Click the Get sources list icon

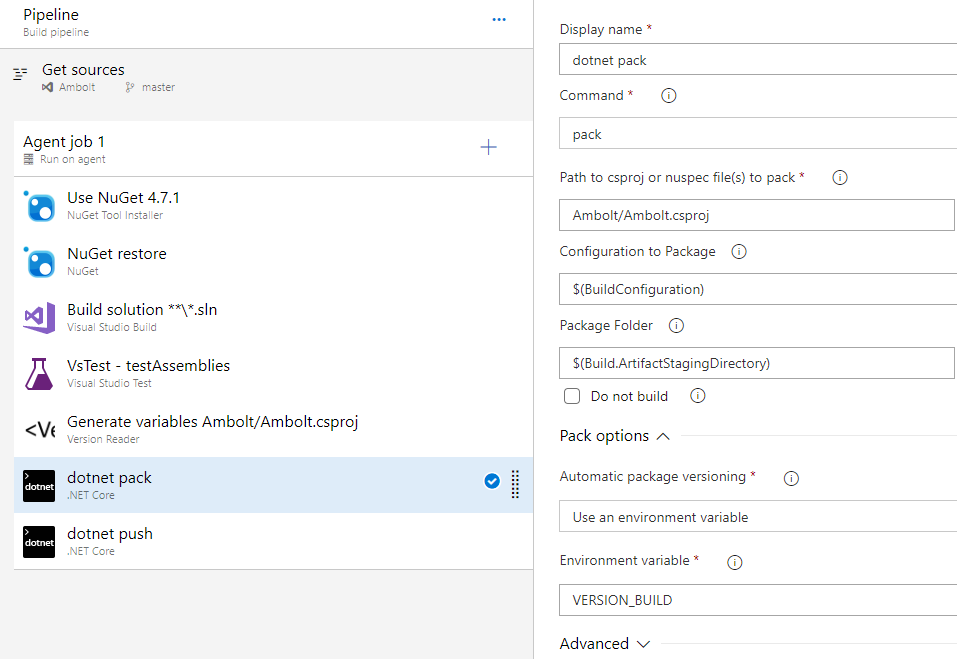(20, 74)
